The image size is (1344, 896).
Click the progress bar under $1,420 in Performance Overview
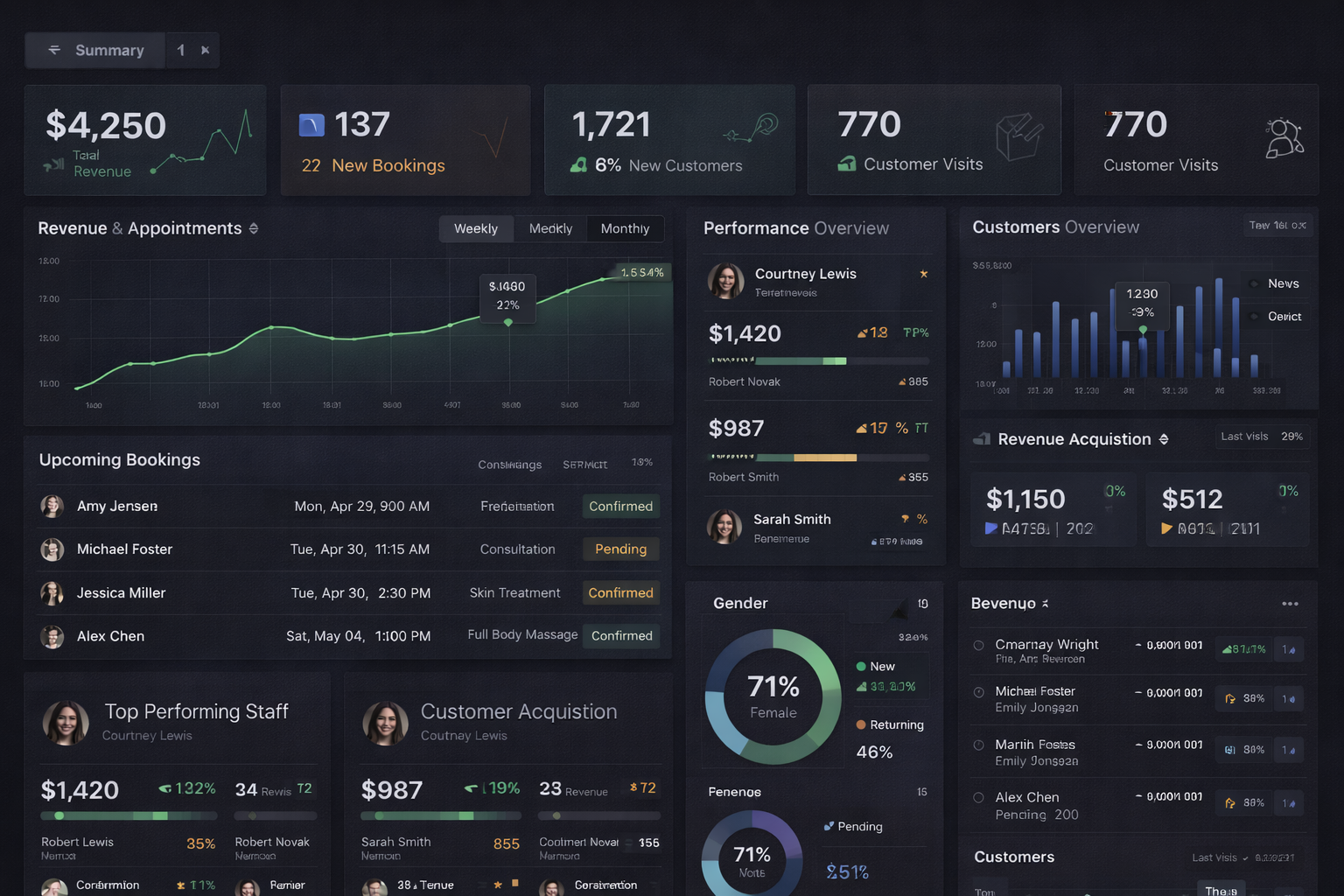tap(817, 360)
